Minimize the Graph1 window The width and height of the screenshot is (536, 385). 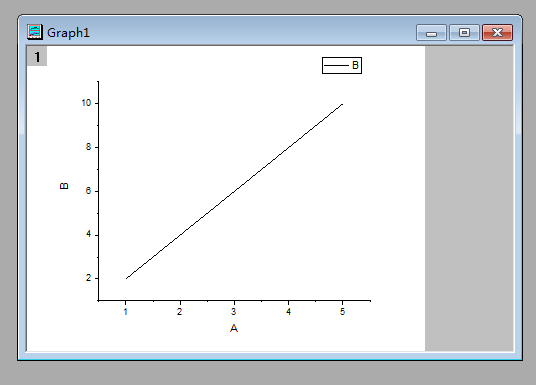click(431, 32)
